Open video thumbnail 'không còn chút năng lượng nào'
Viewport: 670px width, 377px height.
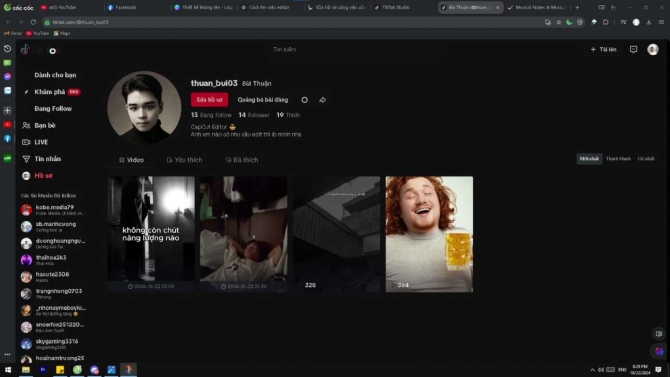point(151,234)
